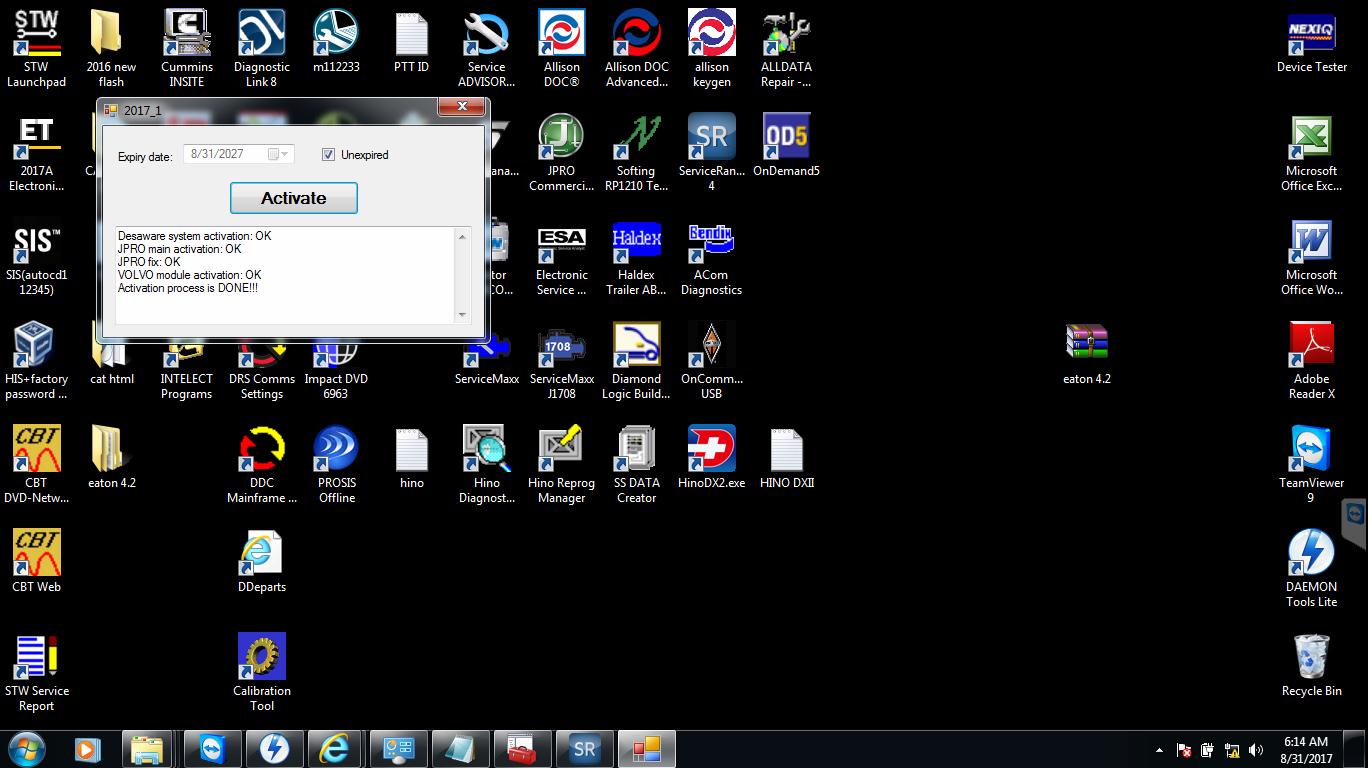
Task: Open HIS+factory password VirtualBox icon
Action: tap(36, 360)
